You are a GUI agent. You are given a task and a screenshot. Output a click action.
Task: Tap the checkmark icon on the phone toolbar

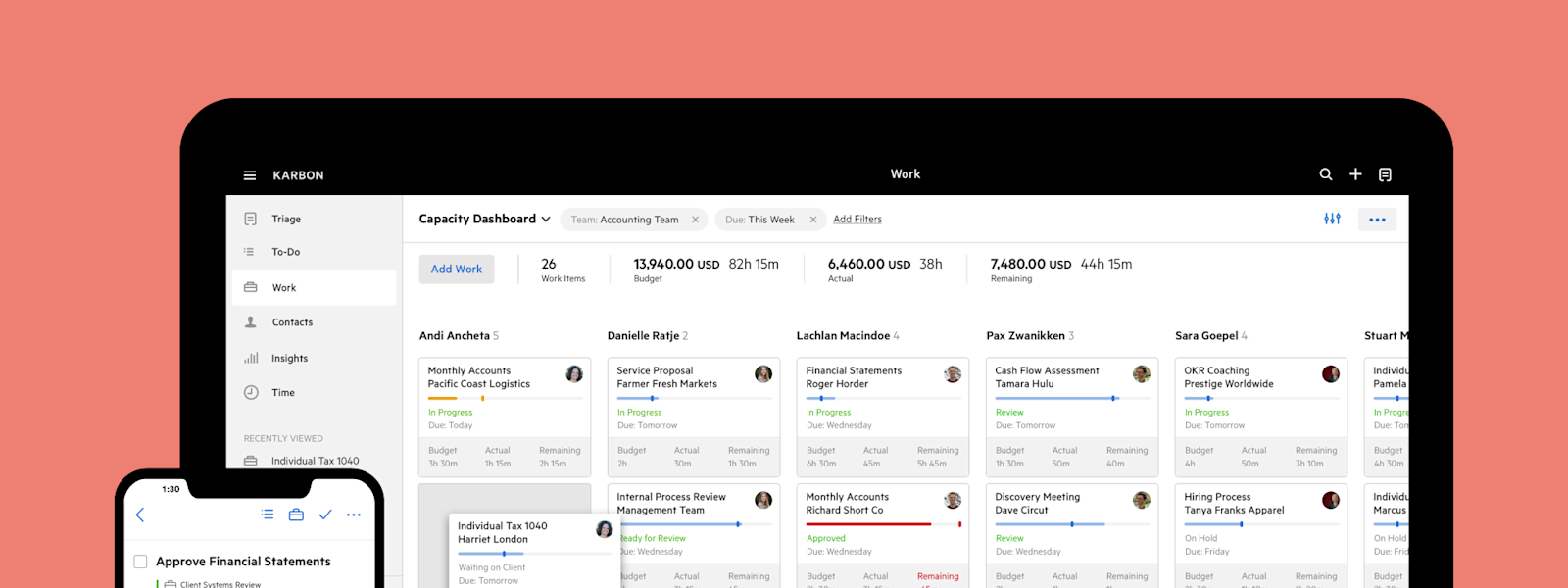click(x=325, y=514)
